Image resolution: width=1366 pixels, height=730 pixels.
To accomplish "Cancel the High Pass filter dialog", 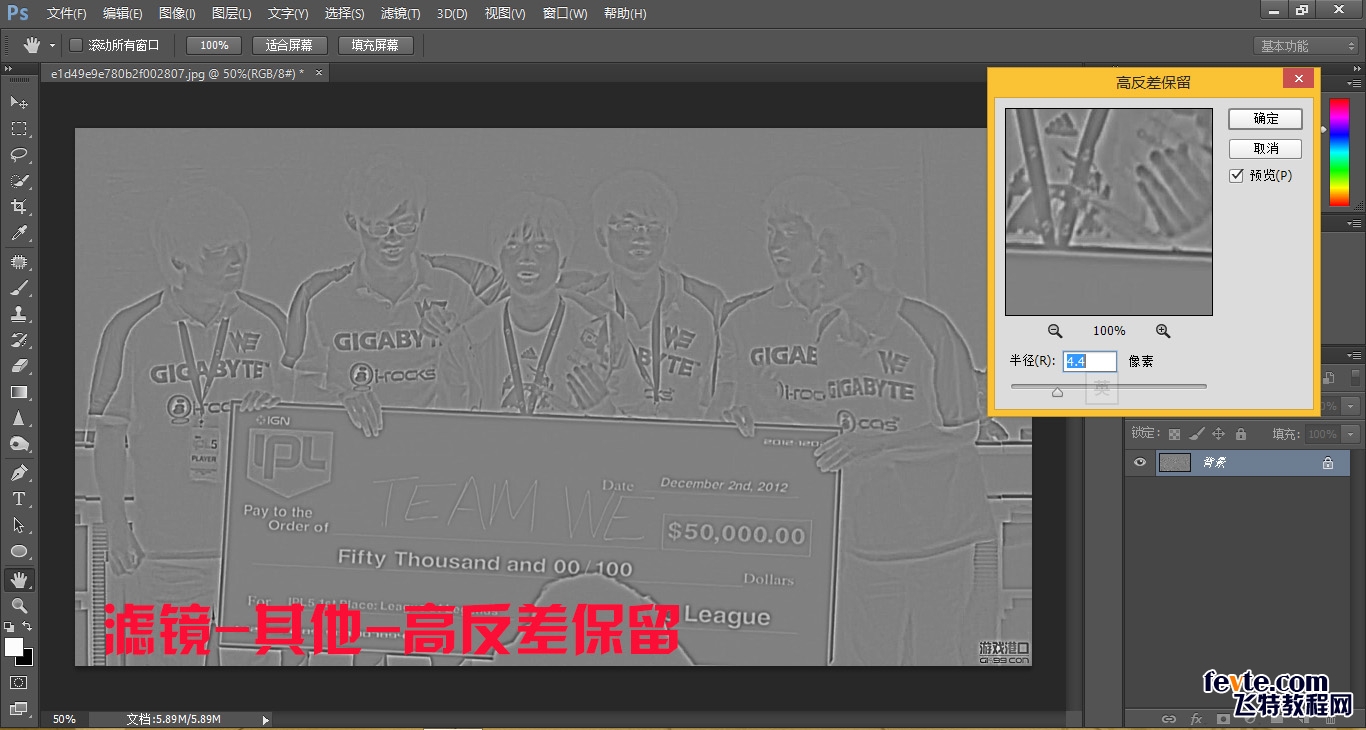I will click(x=1266, y=149).
